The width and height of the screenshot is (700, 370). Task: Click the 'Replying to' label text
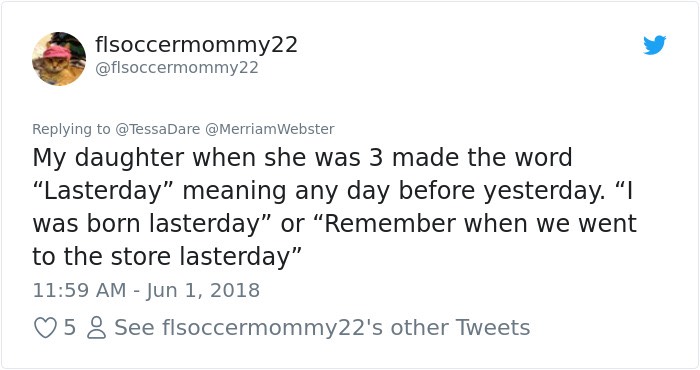[x=71, y=129]
